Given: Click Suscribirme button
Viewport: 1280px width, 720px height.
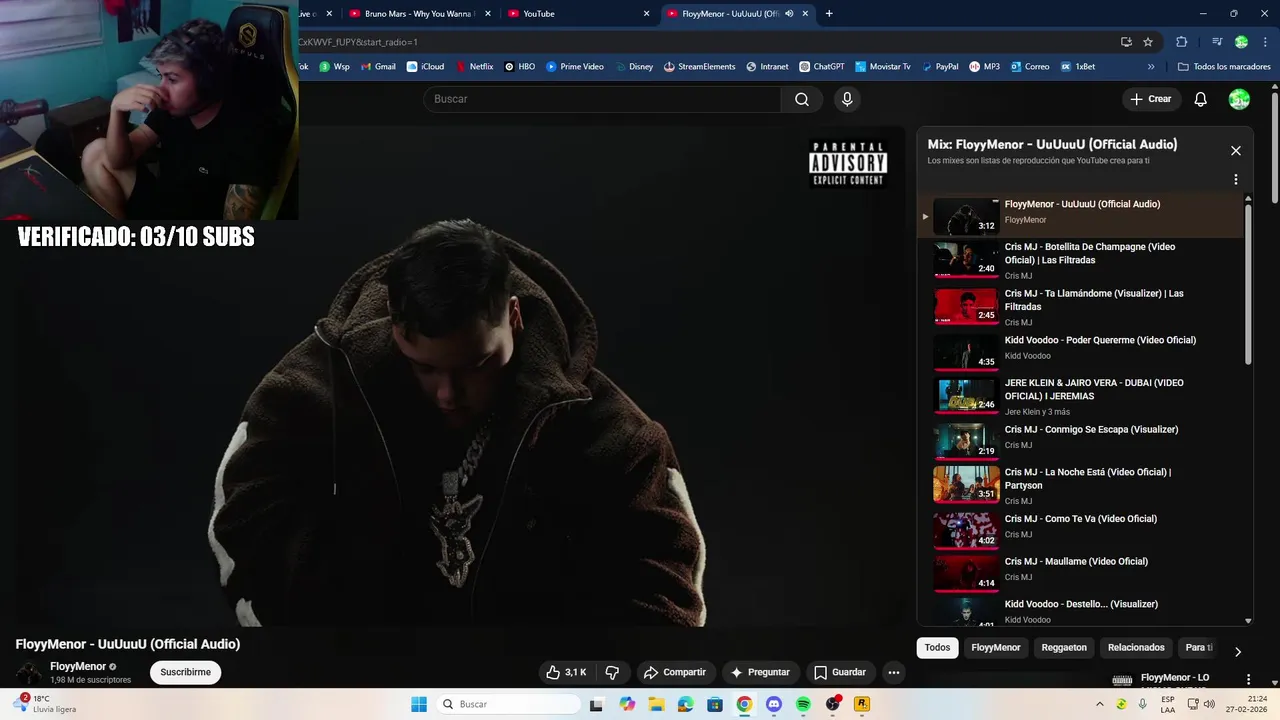Looking at the screenshot, I should [185, 672].
